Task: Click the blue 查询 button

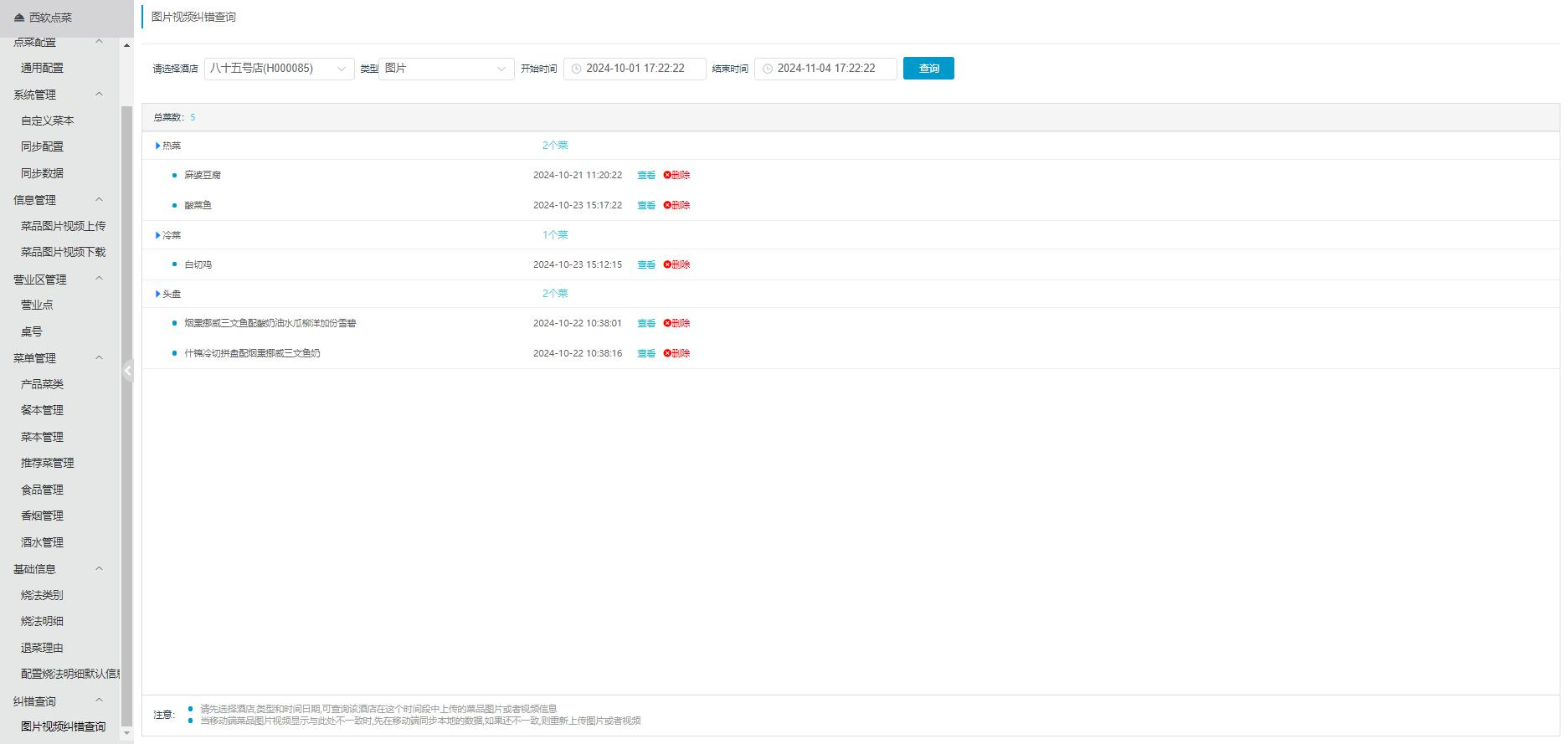Action: click(x=928, y=69)
